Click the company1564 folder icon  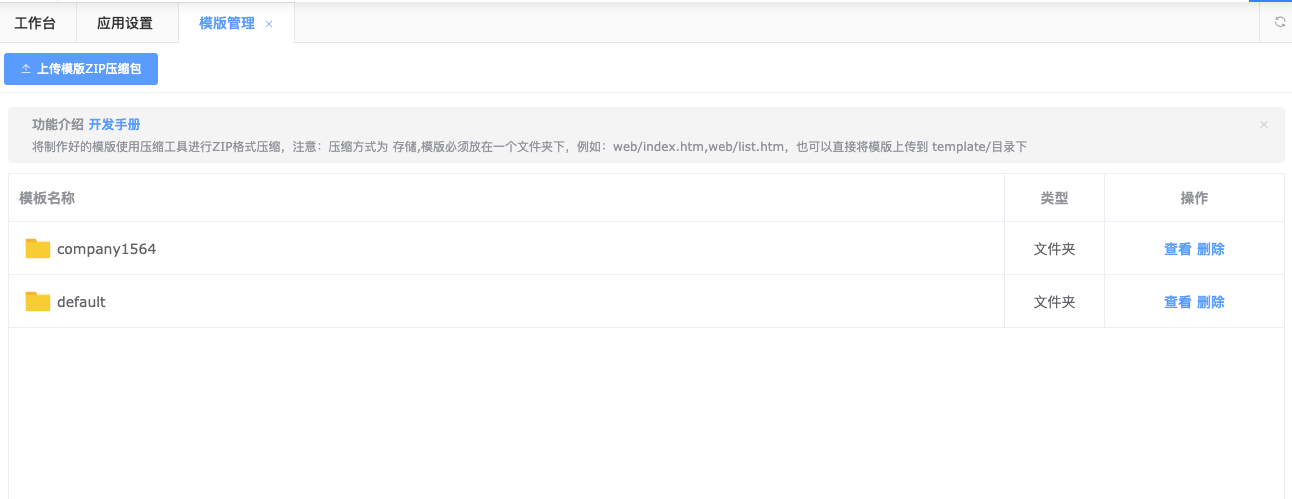point(38,249)
